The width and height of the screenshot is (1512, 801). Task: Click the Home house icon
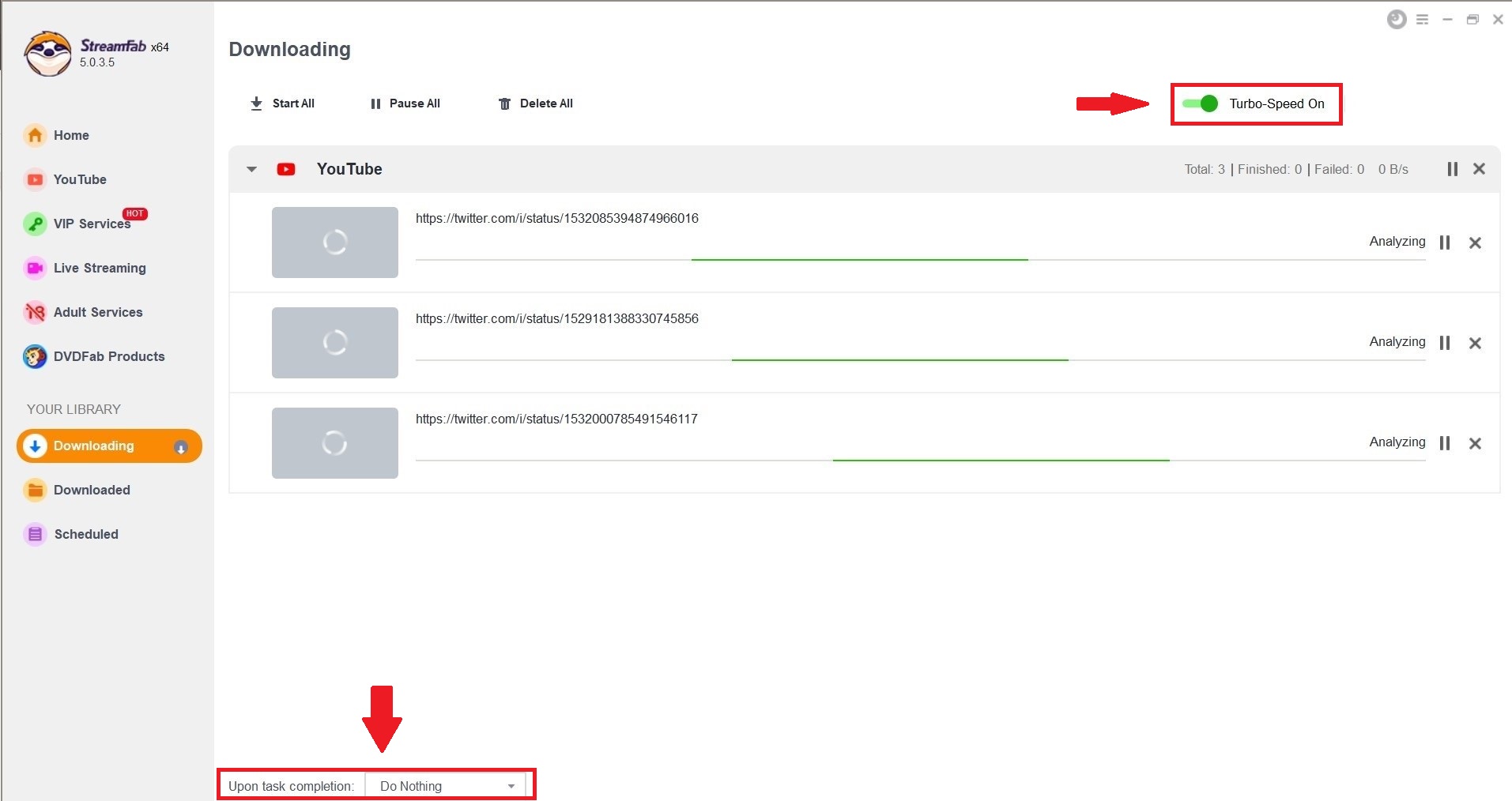click(35, 135)
